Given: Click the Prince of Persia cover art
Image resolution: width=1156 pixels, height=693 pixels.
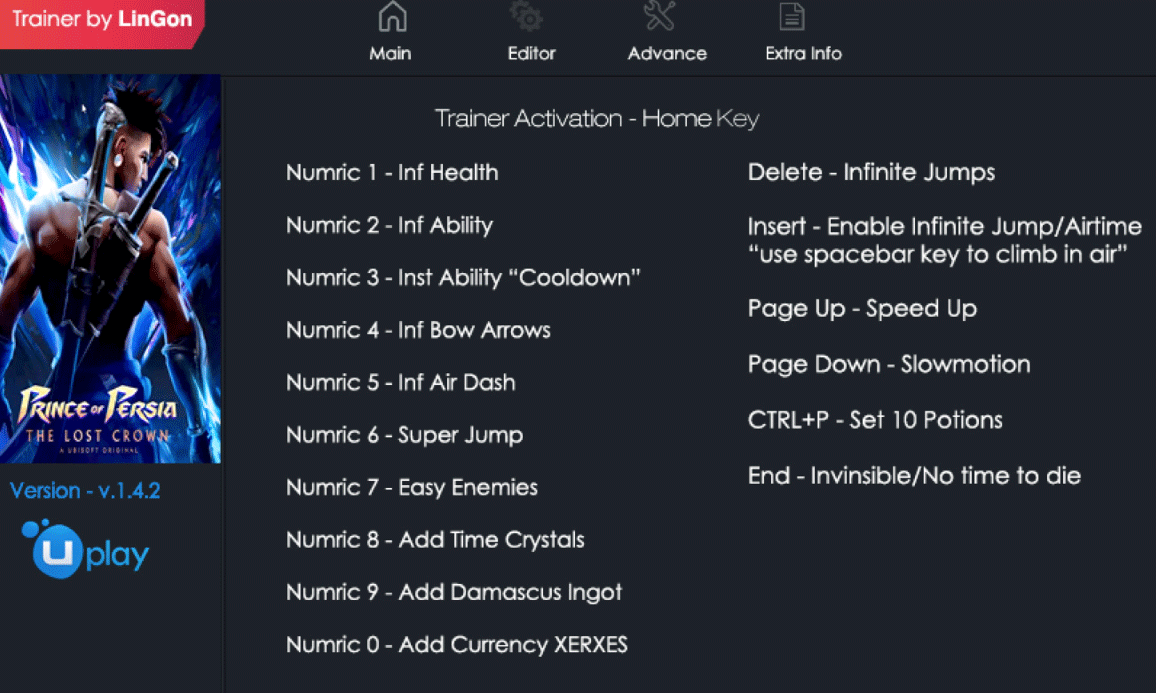Looking at the screenshot, I should tap(110, 268).
